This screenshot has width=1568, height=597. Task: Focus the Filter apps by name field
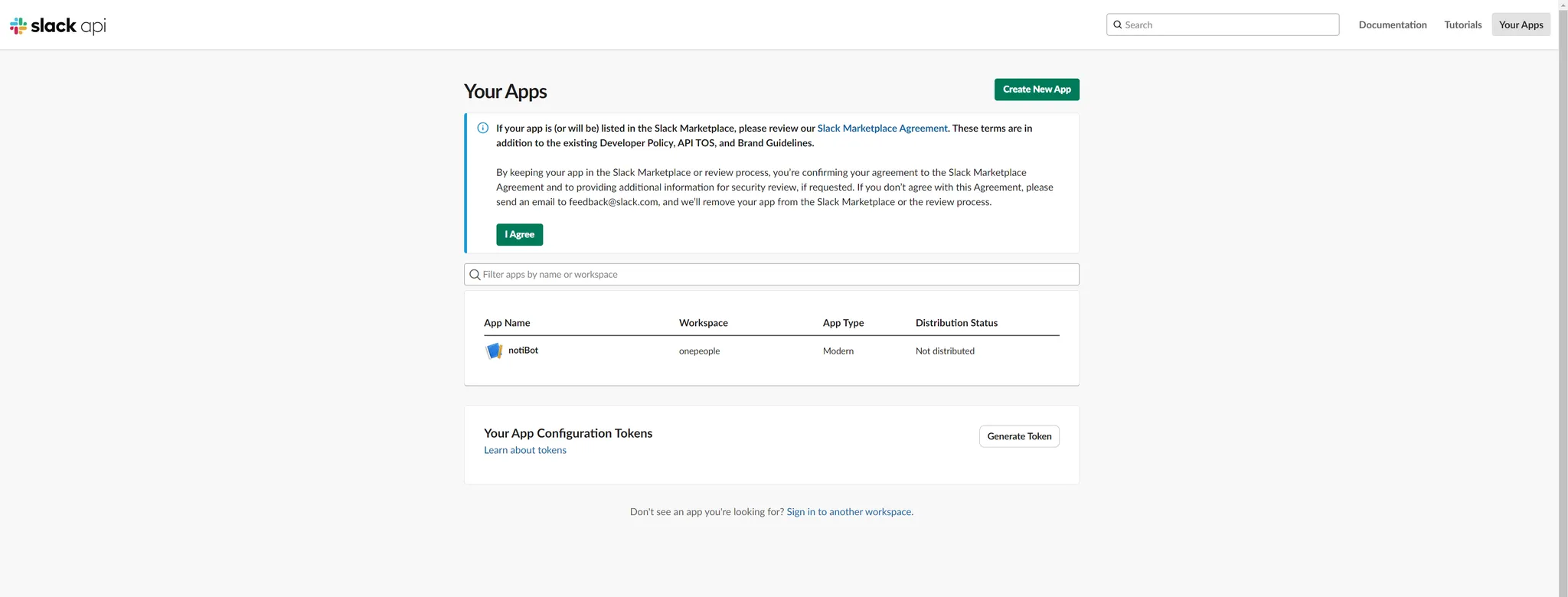777,275
